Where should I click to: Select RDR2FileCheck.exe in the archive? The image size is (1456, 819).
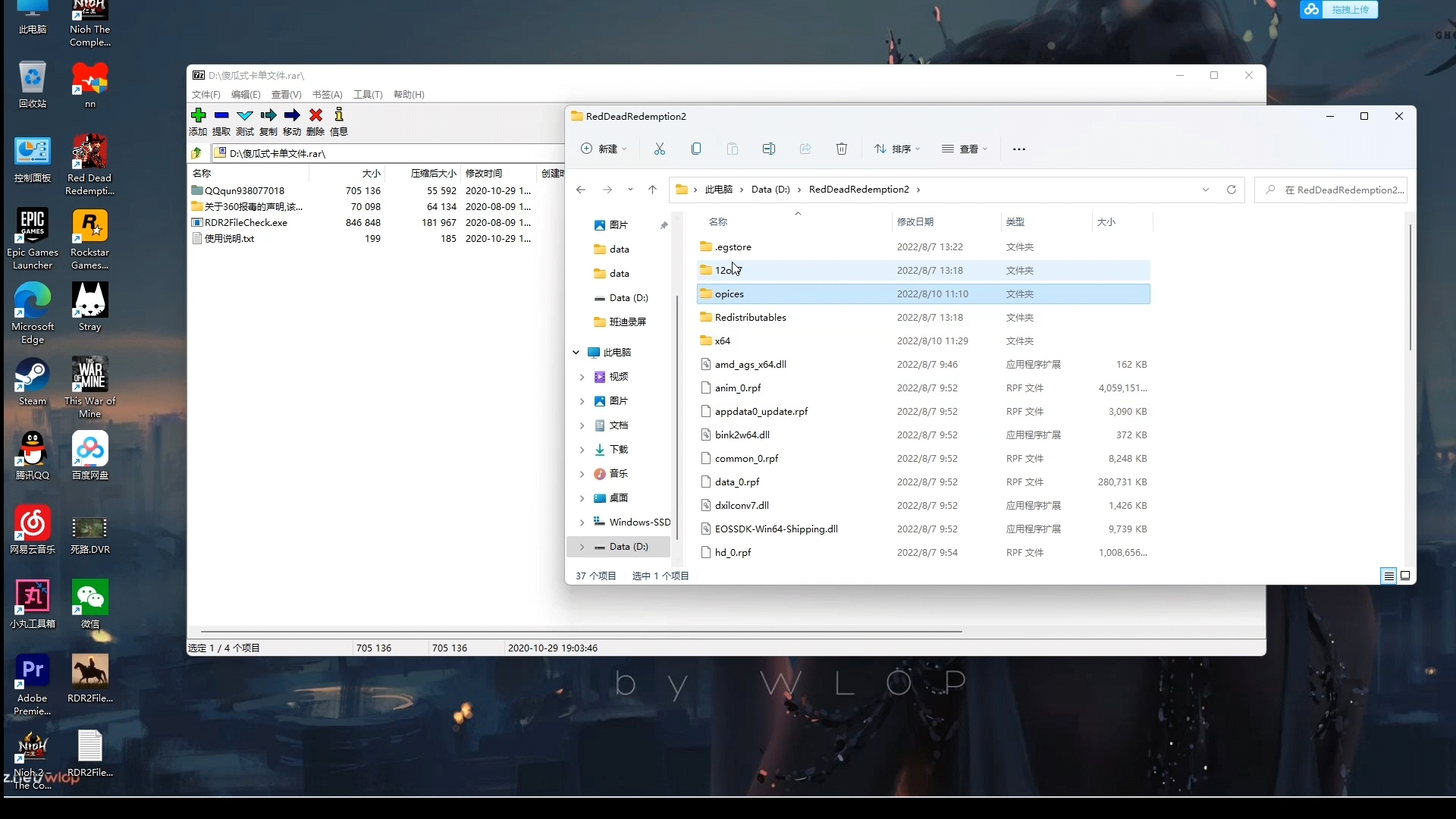tap(246, 223)
